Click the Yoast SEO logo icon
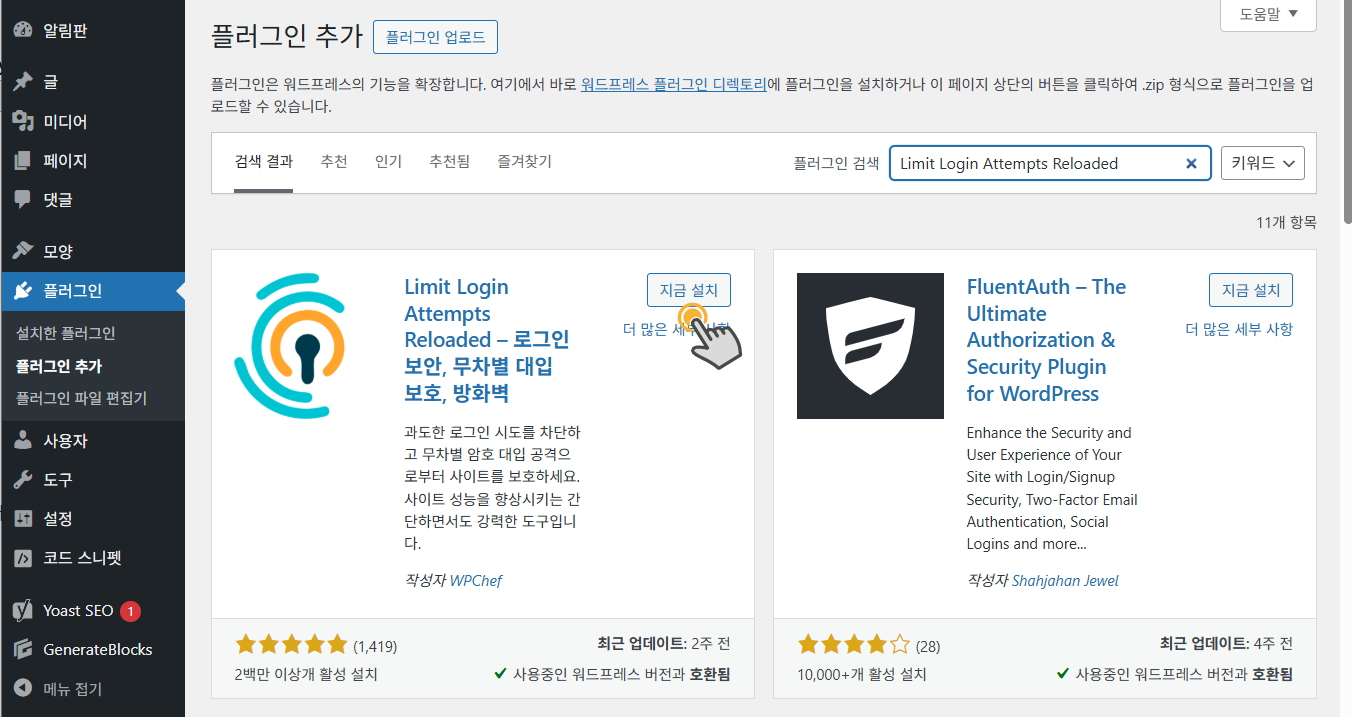The height and width of the screenshot is (717, 1352). [22, 610]
